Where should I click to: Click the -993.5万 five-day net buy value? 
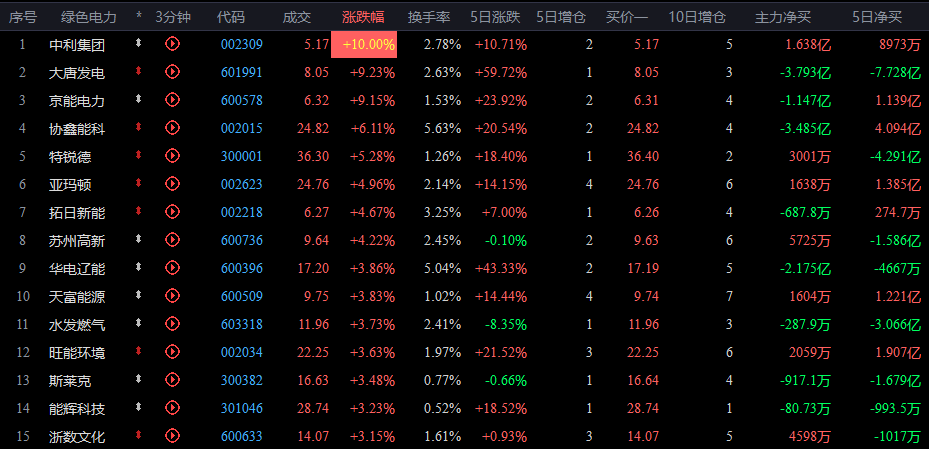[895, 409]
